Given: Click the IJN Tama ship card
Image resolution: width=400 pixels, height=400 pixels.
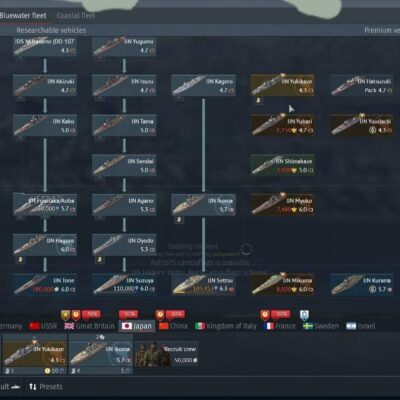Looking at the screenshot, I should (x=124, y=126).
